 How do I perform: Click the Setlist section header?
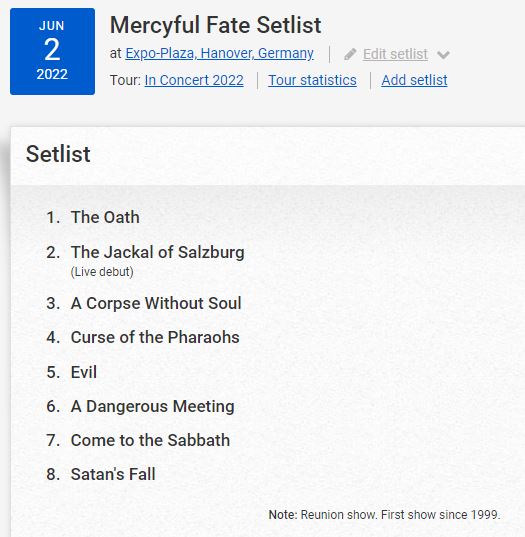click(58, 154)
